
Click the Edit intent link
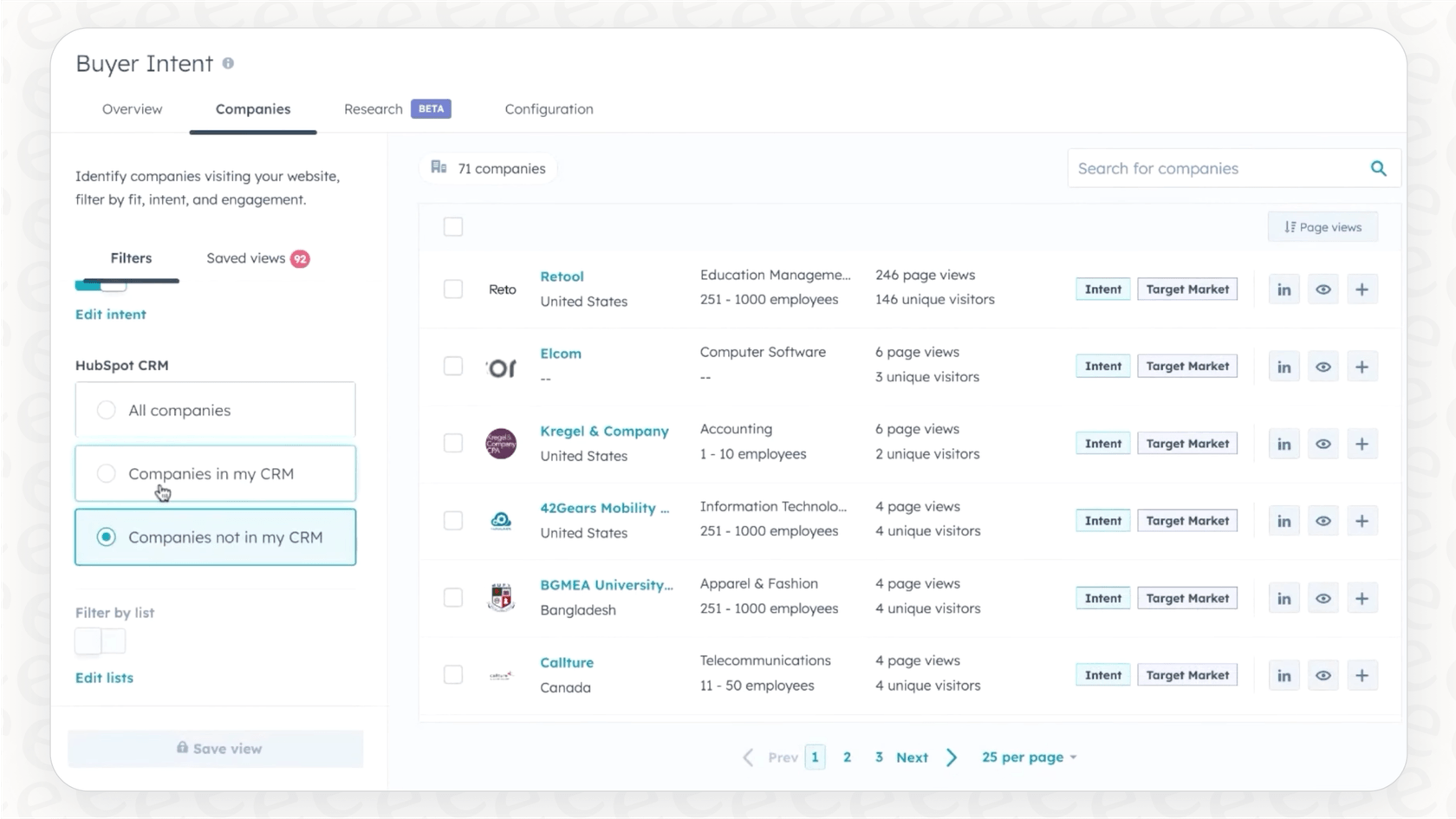click(x=110, y=314)
